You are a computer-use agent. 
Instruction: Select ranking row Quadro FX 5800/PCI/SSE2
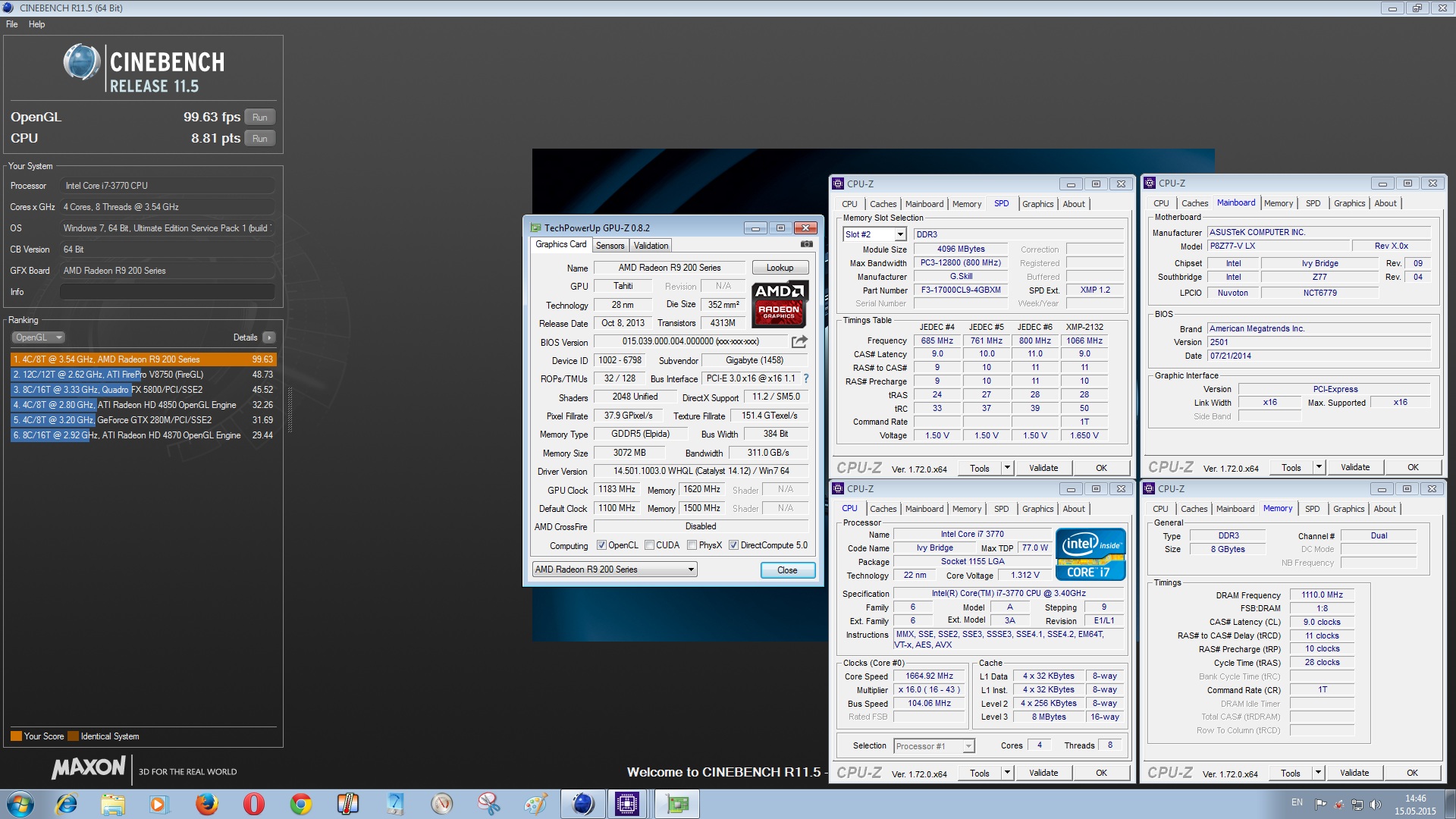pyautogui.click(x=143, y=390)
